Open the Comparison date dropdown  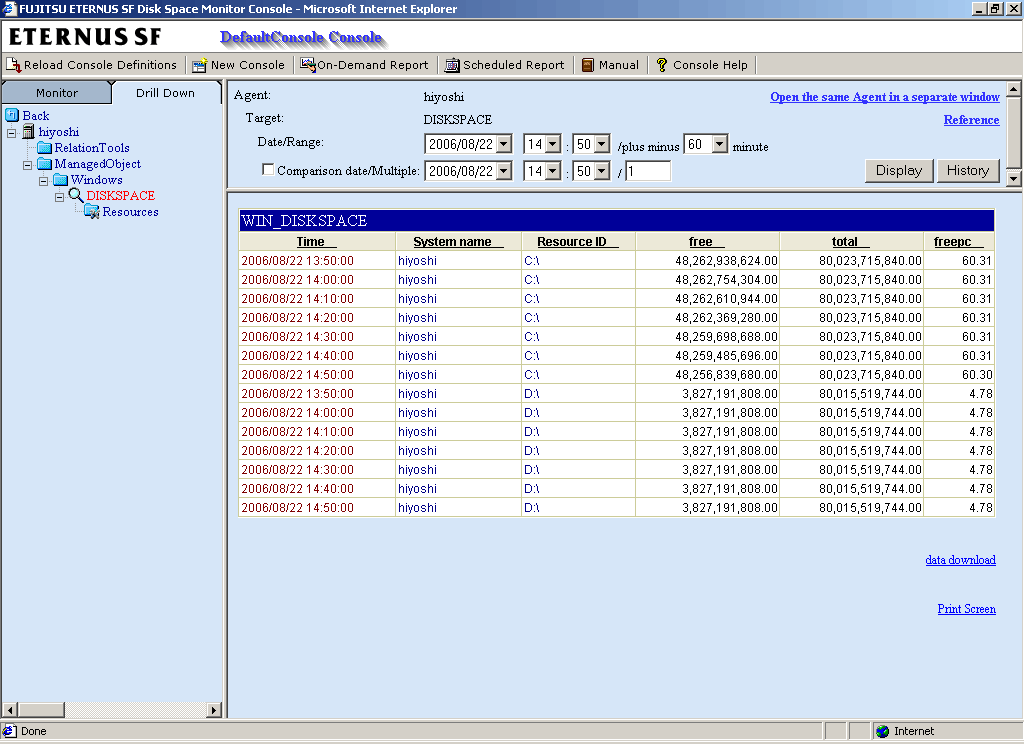click(504, 171)
